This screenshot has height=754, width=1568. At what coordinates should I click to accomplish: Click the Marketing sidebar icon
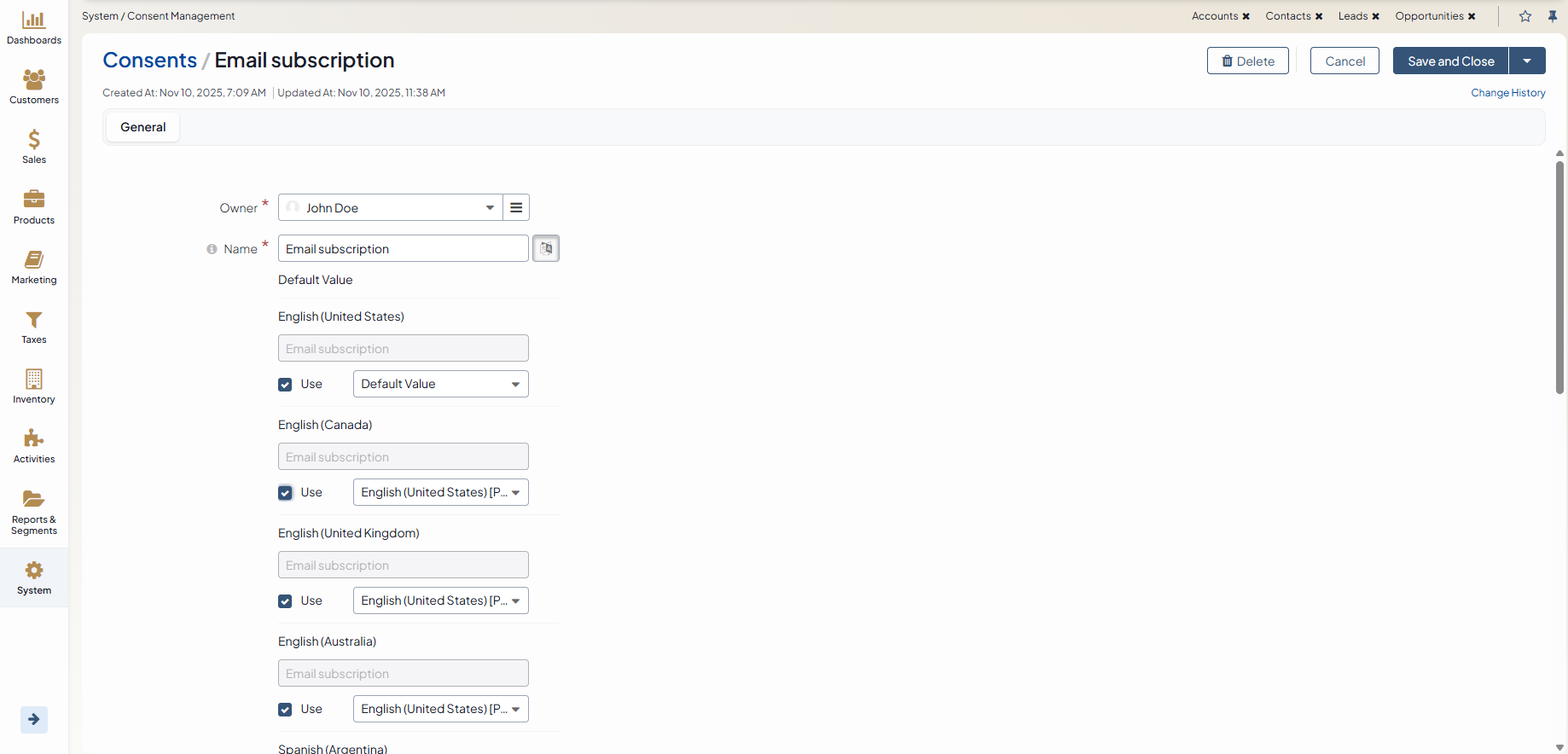click(34, 260)
